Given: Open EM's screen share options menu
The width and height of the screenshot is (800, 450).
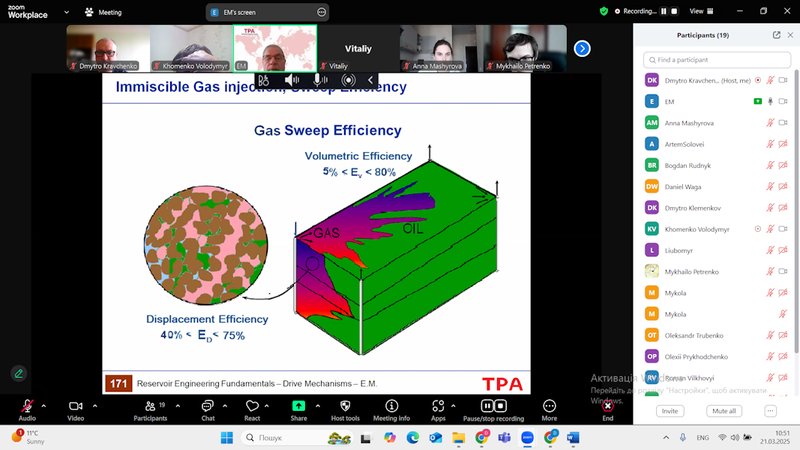Looking at the screenshot, I should tap(321, 12).
